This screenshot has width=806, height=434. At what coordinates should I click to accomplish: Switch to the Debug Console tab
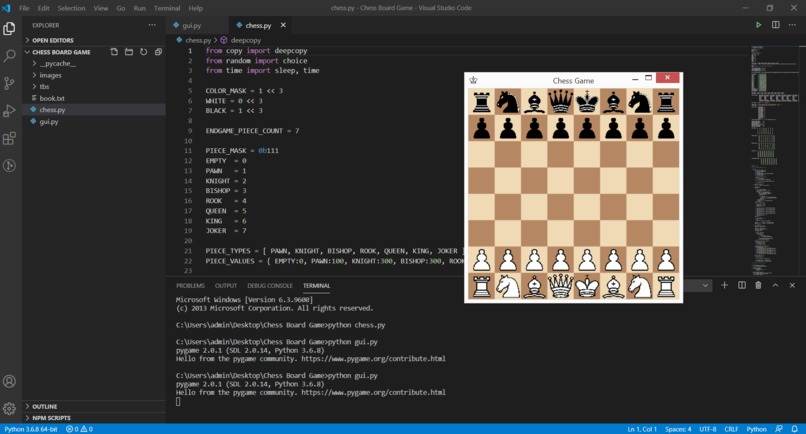coord(270,285)
